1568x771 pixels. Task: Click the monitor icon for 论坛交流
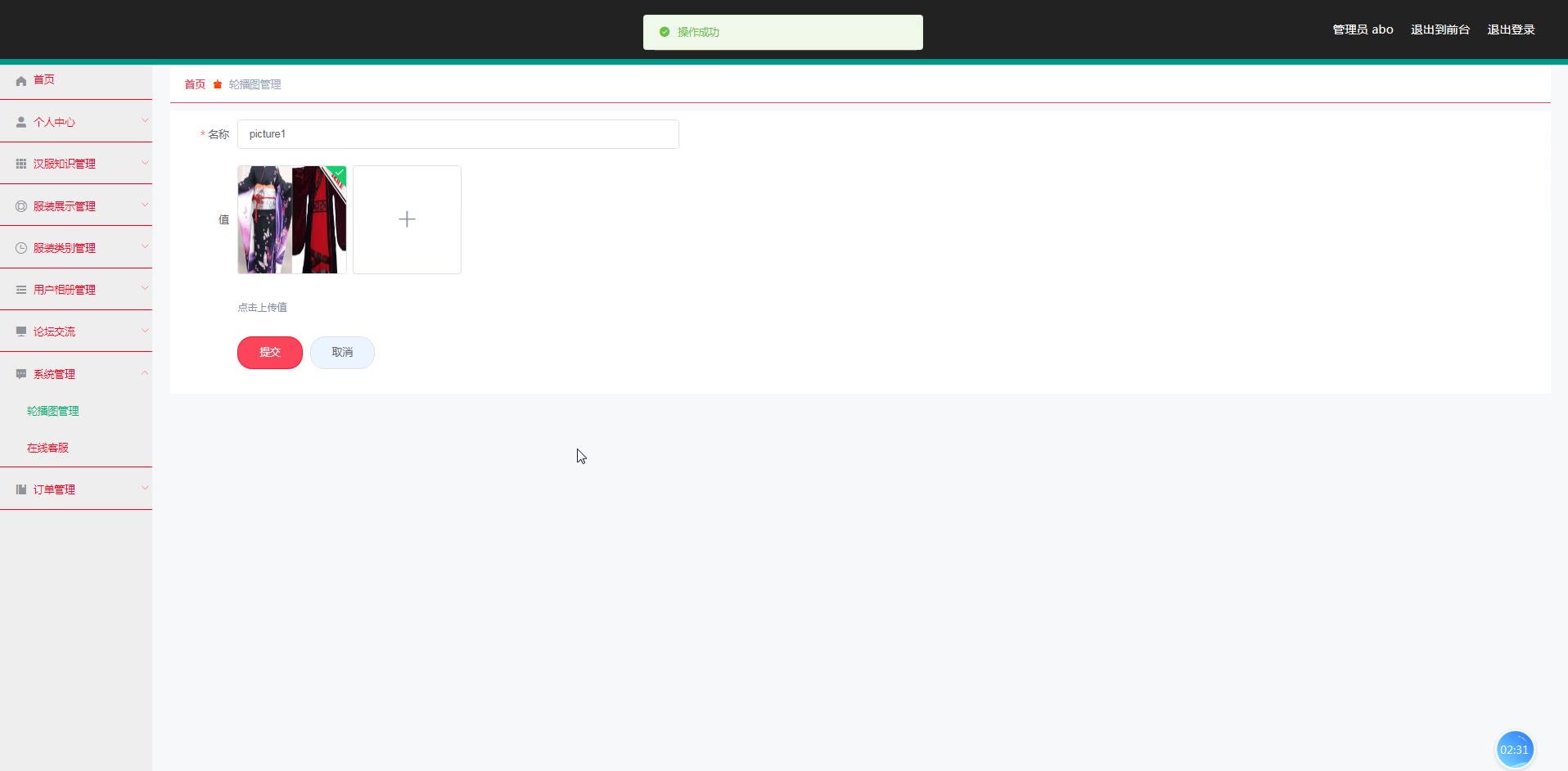coord(21,331)
